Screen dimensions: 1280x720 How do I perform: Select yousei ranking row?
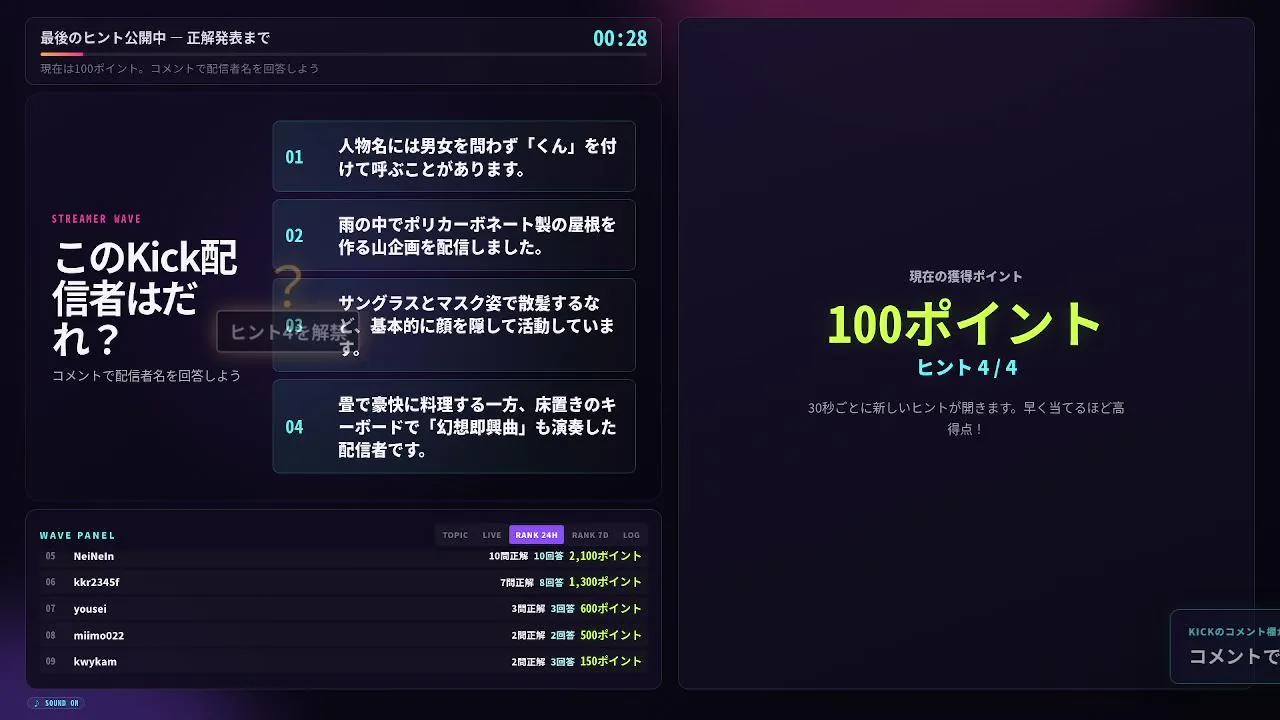343,609
